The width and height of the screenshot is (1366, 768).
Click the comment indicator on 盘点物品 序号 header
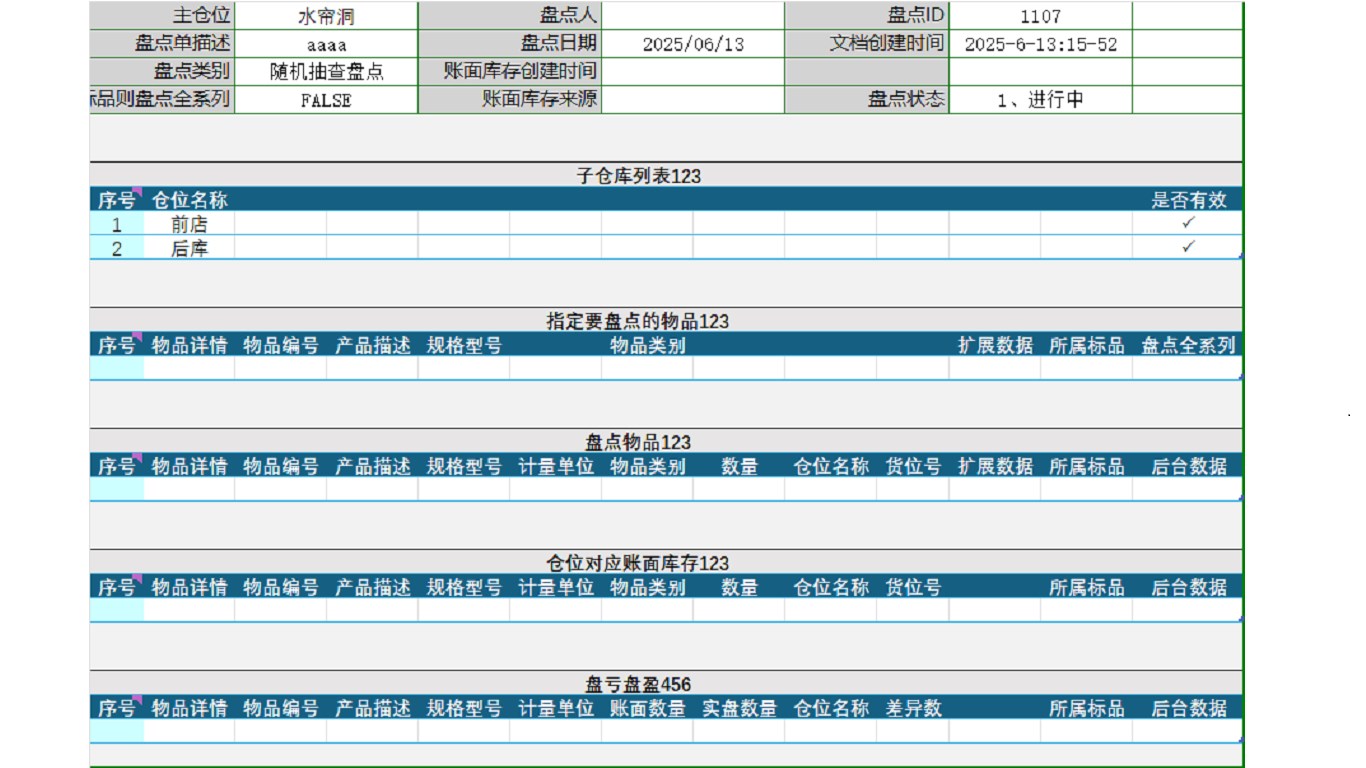tap(136, 456)
